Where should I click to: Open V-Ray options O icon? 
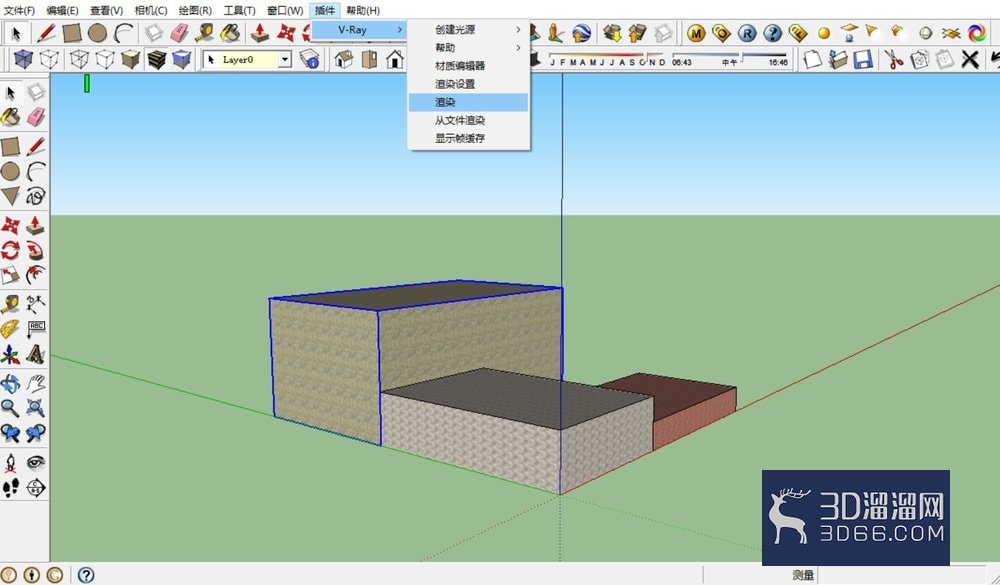tap(721, 33)
